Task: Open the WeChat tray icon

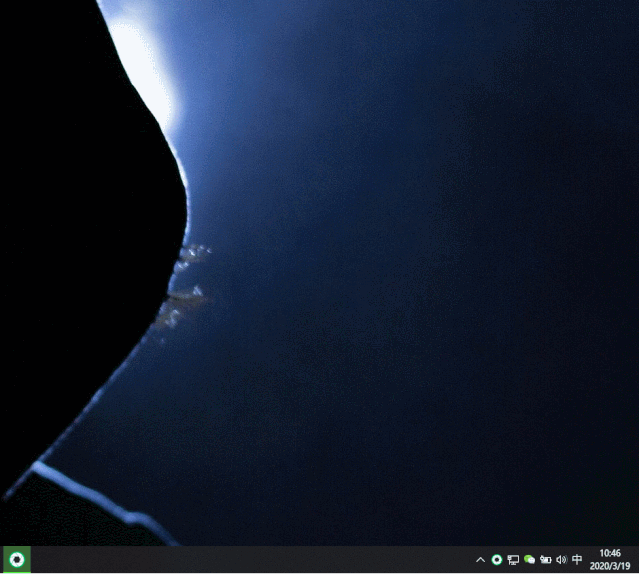Action: pos(529,560)
